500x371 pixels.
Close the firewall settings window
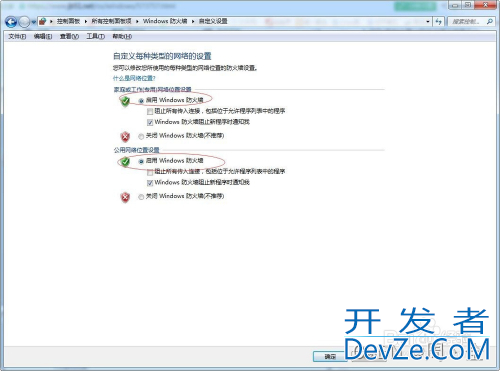[486, 5]
